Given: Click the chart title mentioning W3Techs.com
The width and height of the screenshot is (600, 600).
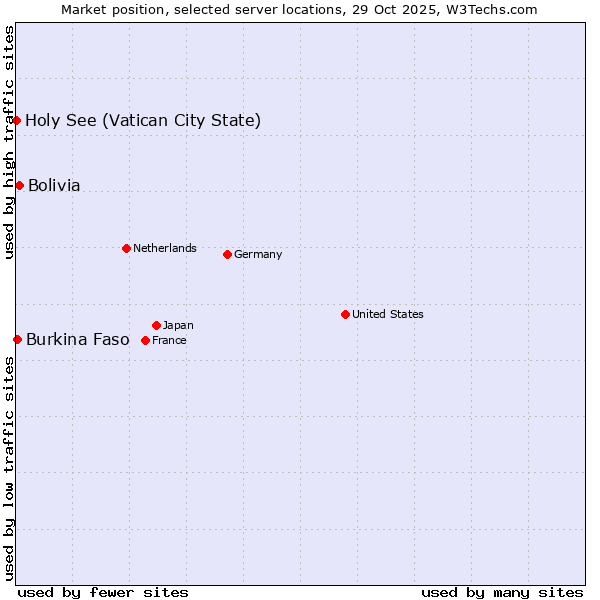Looking at the screenshot, I should tap(299, 9).
